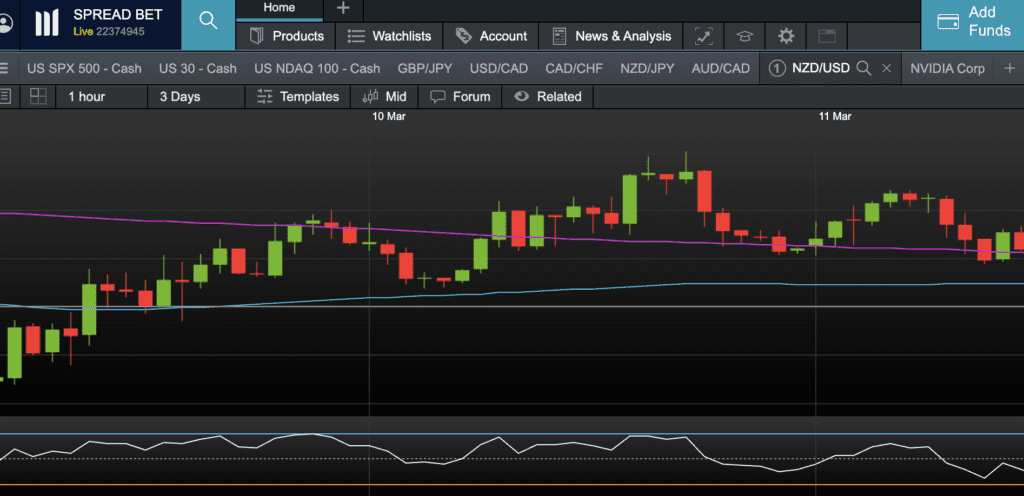The image size is (1024, 496).
Task: Switch to AUD/CAD chart tab
Action: point(720,69)
